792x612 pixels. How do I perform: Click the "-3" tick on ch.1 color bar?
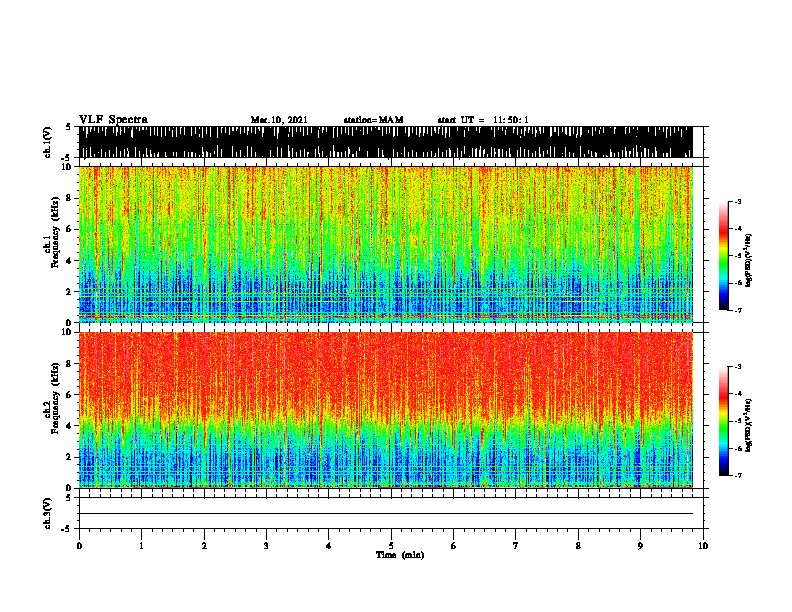738,201
